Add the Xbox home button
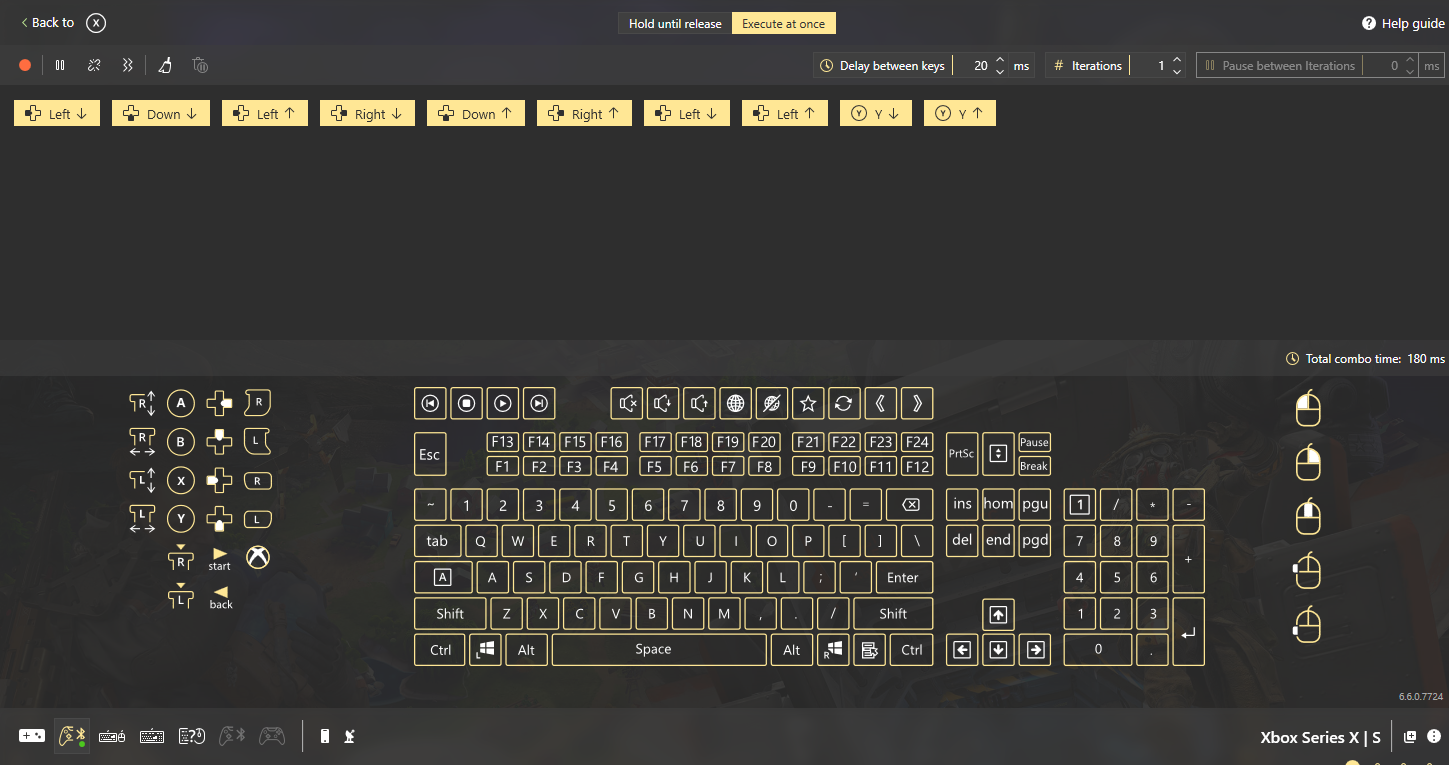Viewport: 1449px width, 765px height. (x=258, y=557)
